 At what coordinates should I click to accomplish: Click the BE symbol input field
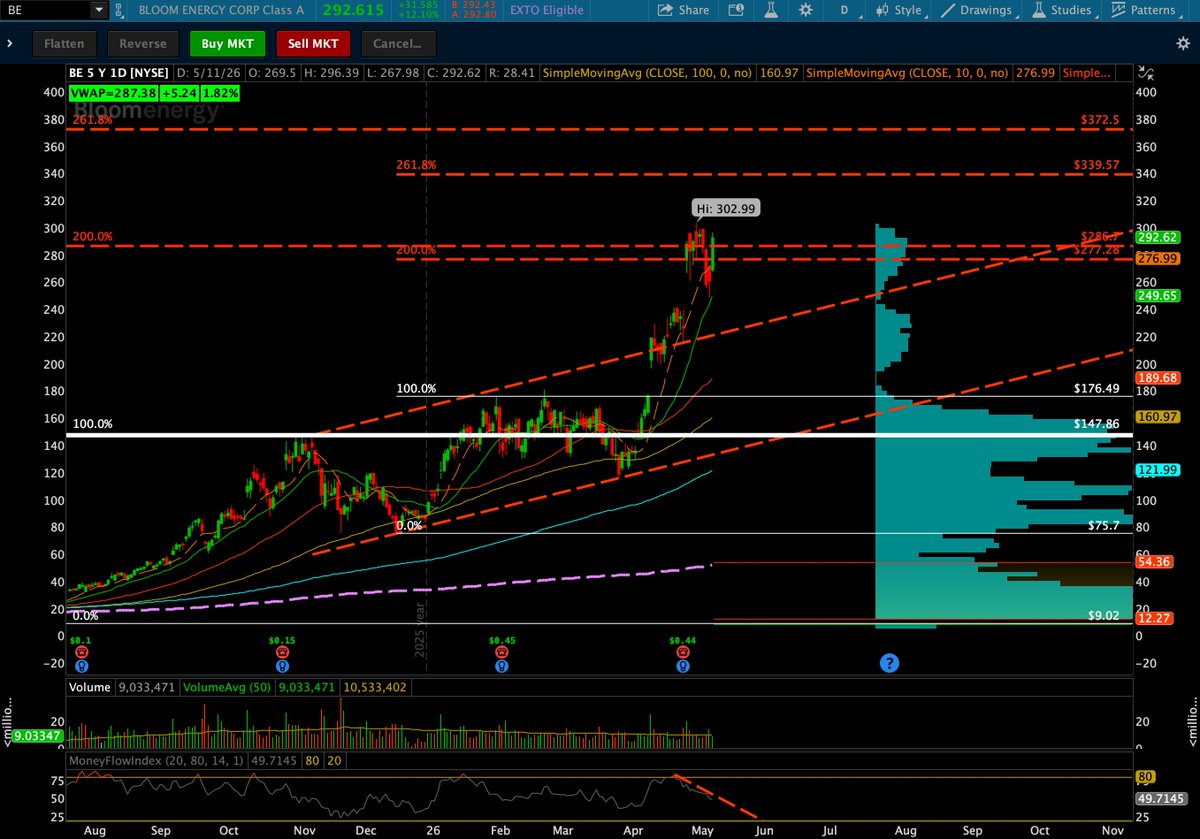point(46,10)
